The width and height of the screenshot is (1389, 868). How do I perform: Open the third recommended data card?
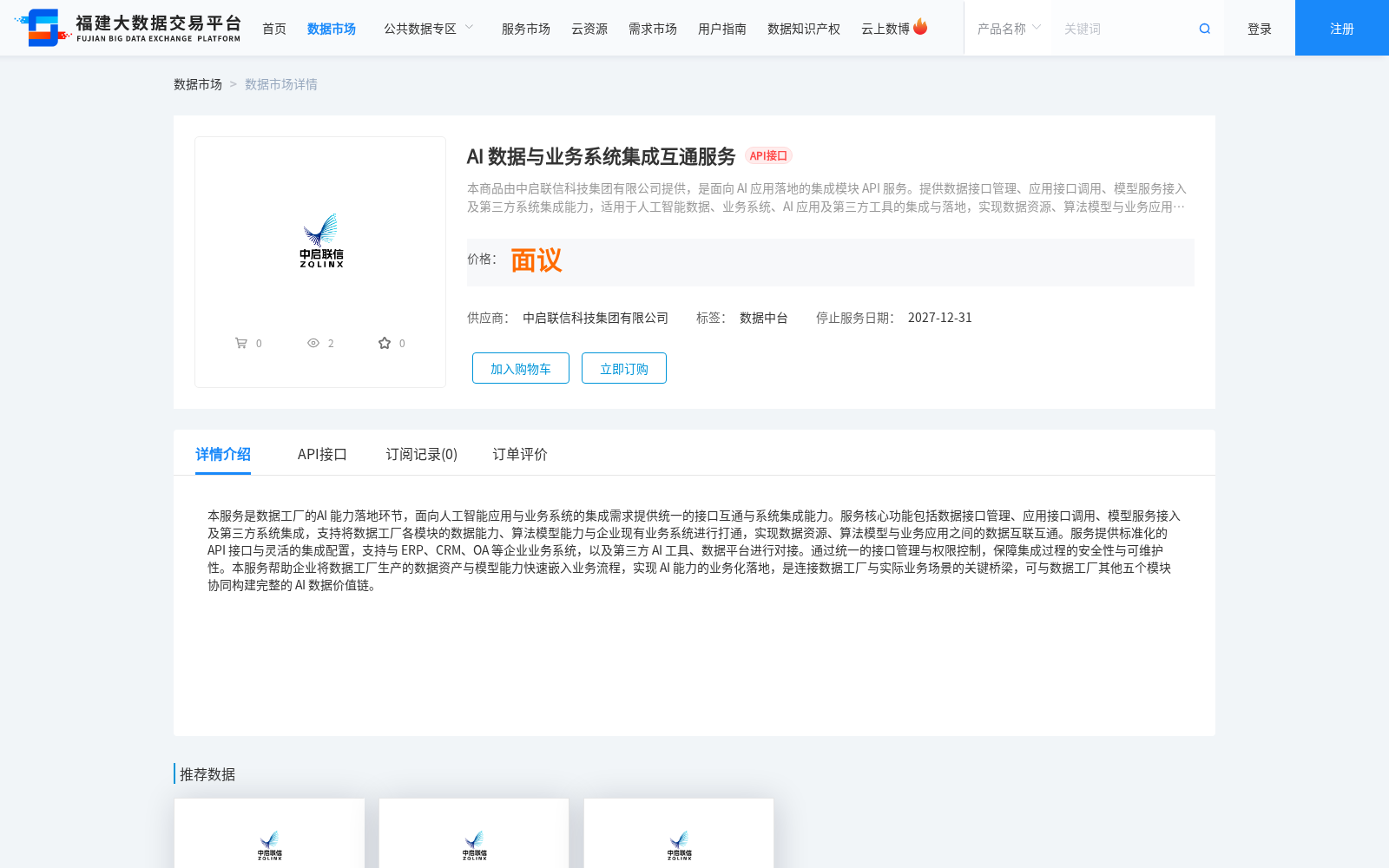click(x=679, y=833)
